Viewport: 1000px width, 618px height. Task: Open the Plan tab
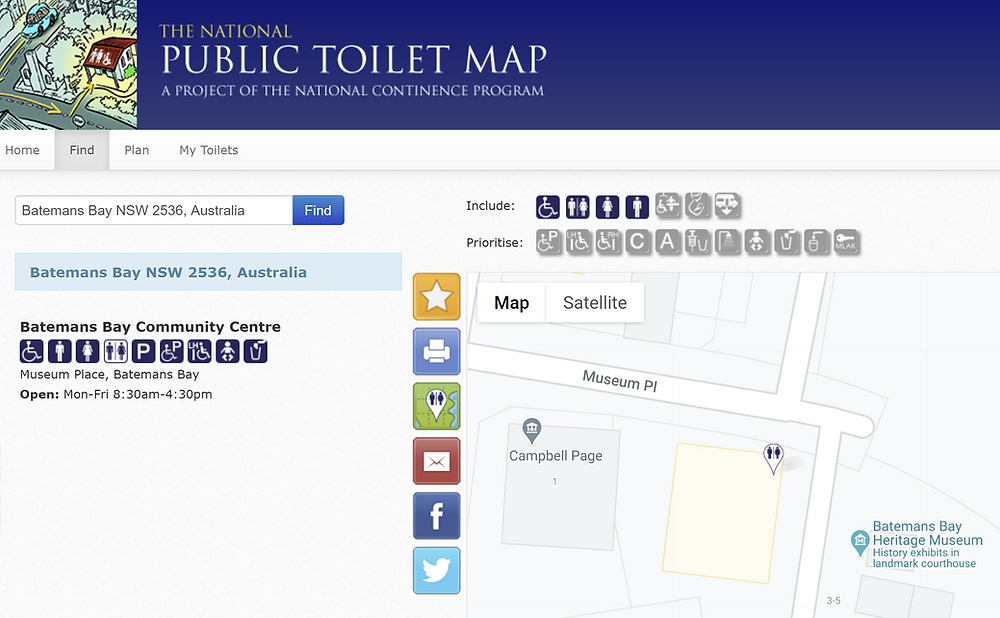click(x=136, y=150)
